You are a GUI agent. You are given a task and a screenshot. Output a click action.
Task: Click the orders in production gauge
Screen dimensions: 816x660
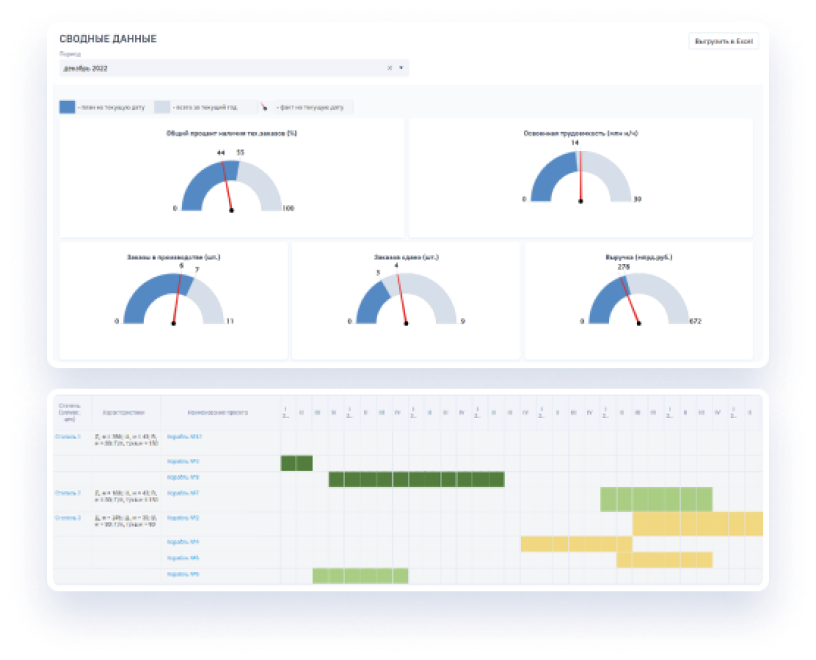coord(173,298)
